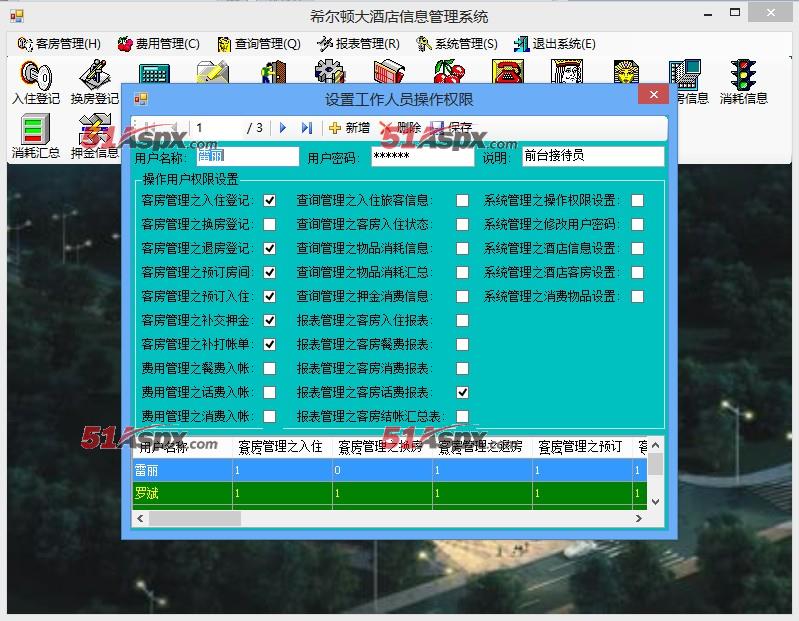Click the red book toolbar icon
This screenshot has width=799, height=621.
coord(389,72)
